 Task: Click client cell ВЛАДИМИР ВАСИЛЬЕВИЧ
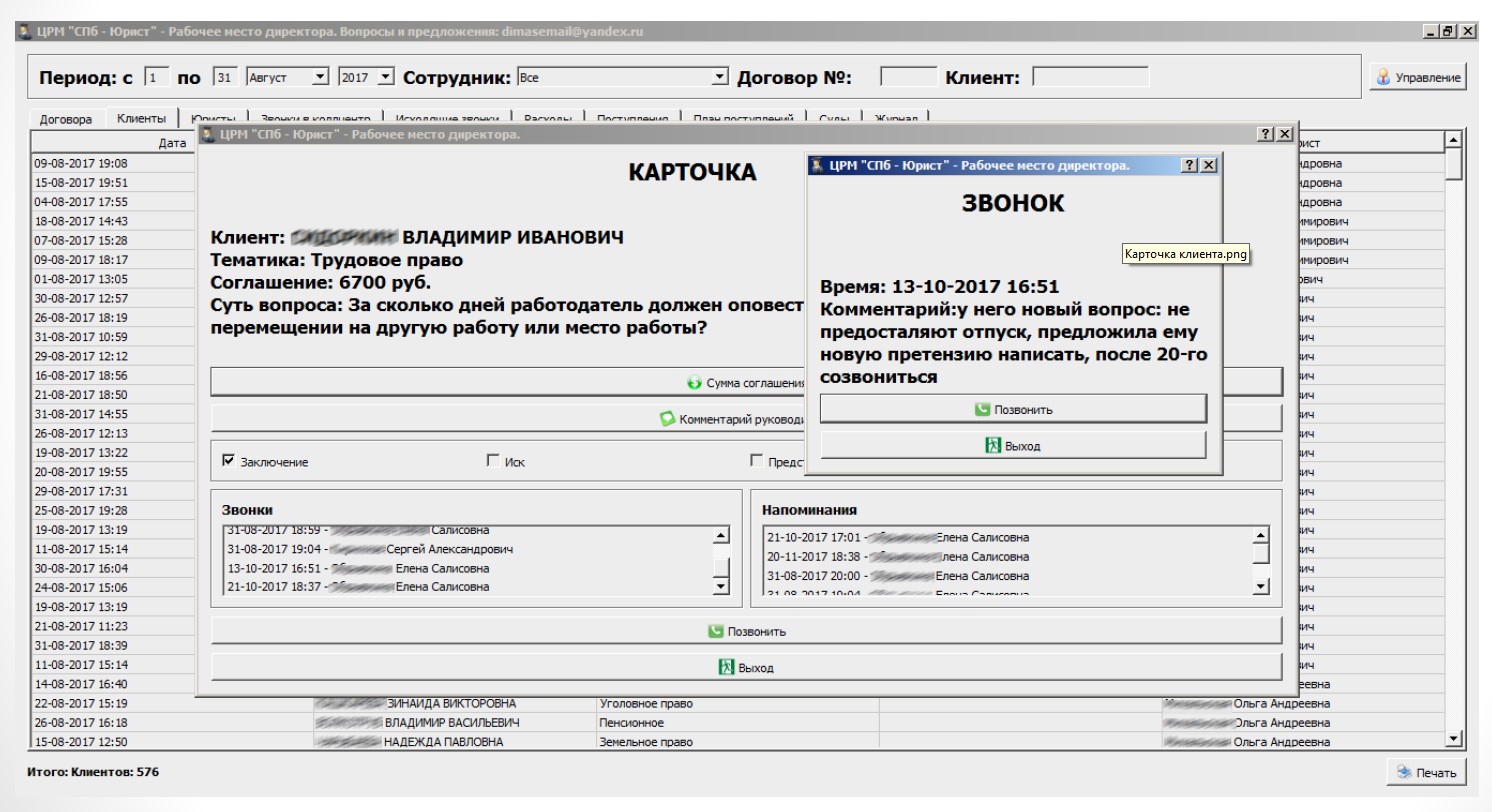click(x=453, y=723)
